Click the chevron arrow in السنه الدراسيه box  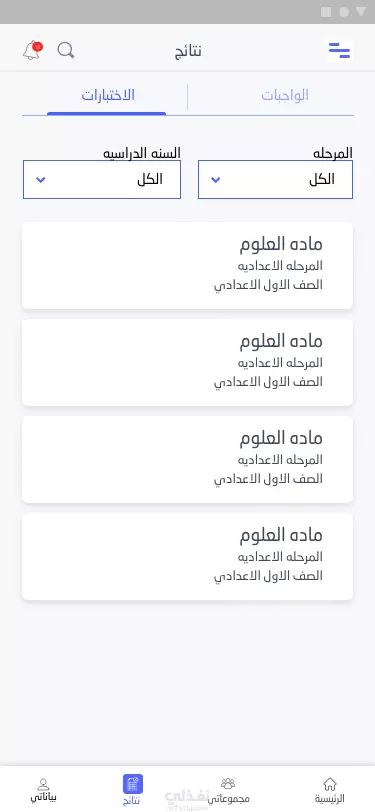[41, 180]
